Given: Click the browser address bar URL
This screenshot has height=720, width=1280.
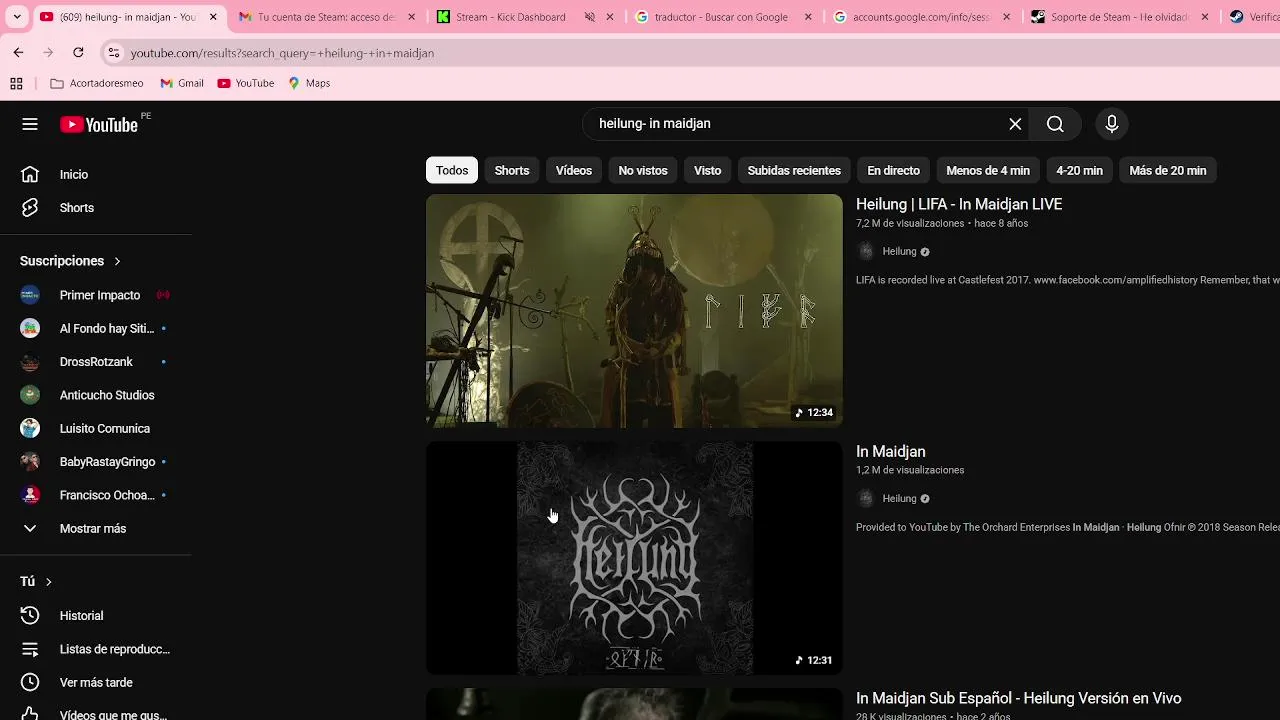Looking at the screenshot, I should [x=282, y=53].
